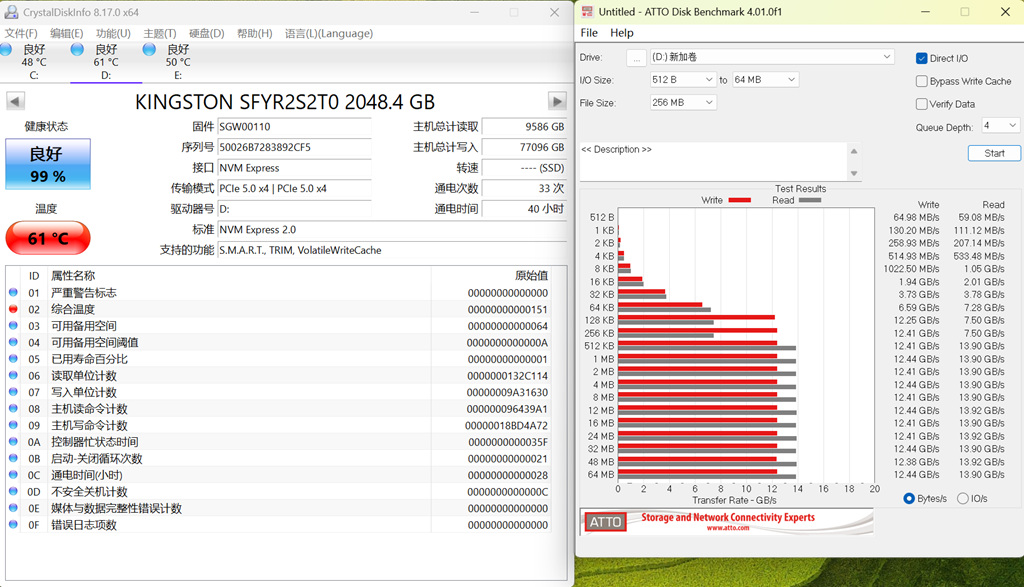Click the 512 B write value 64.98 MB/s
The height and width of the screenshot is (587, 1024).
(x=916, y=217)
